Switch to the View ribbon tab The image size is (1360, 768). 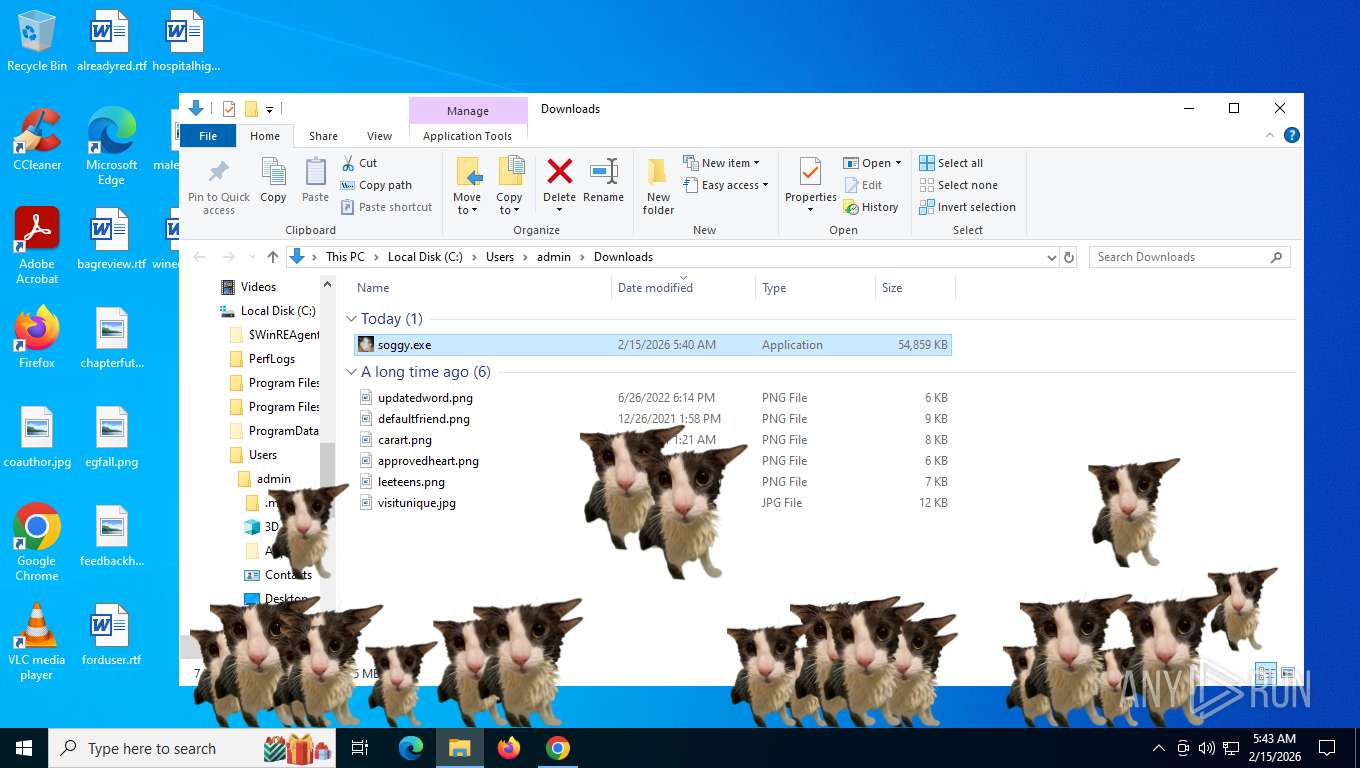(379, 136)
